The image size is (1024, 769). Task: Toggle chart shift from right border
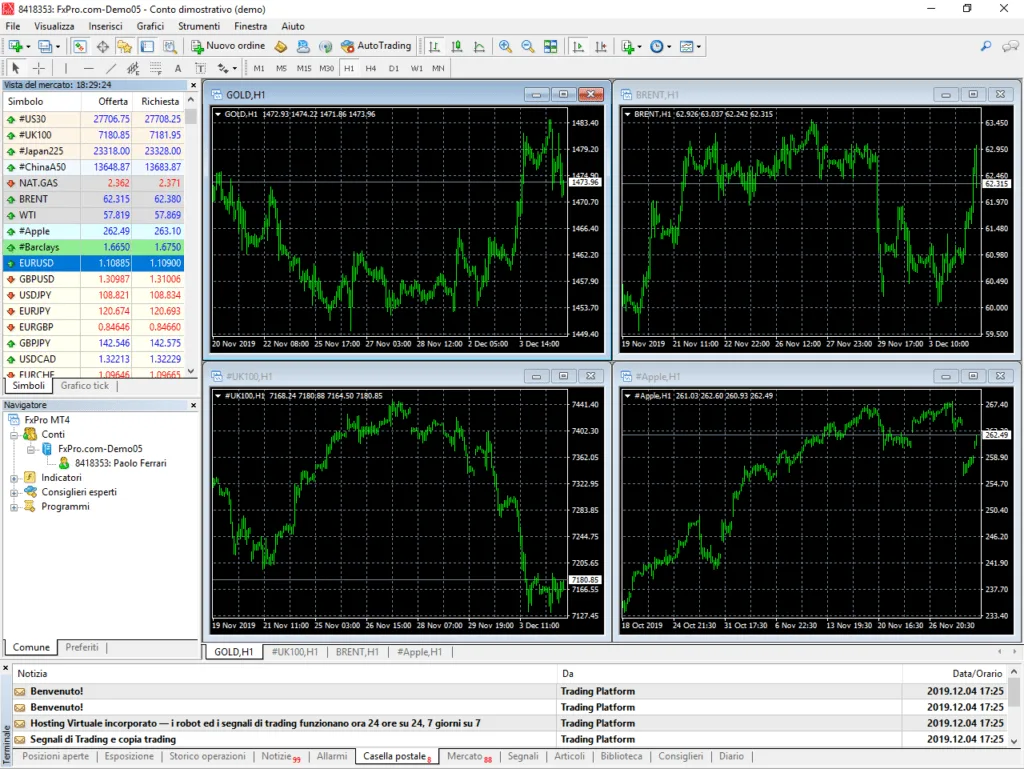(x=601, y=46)
